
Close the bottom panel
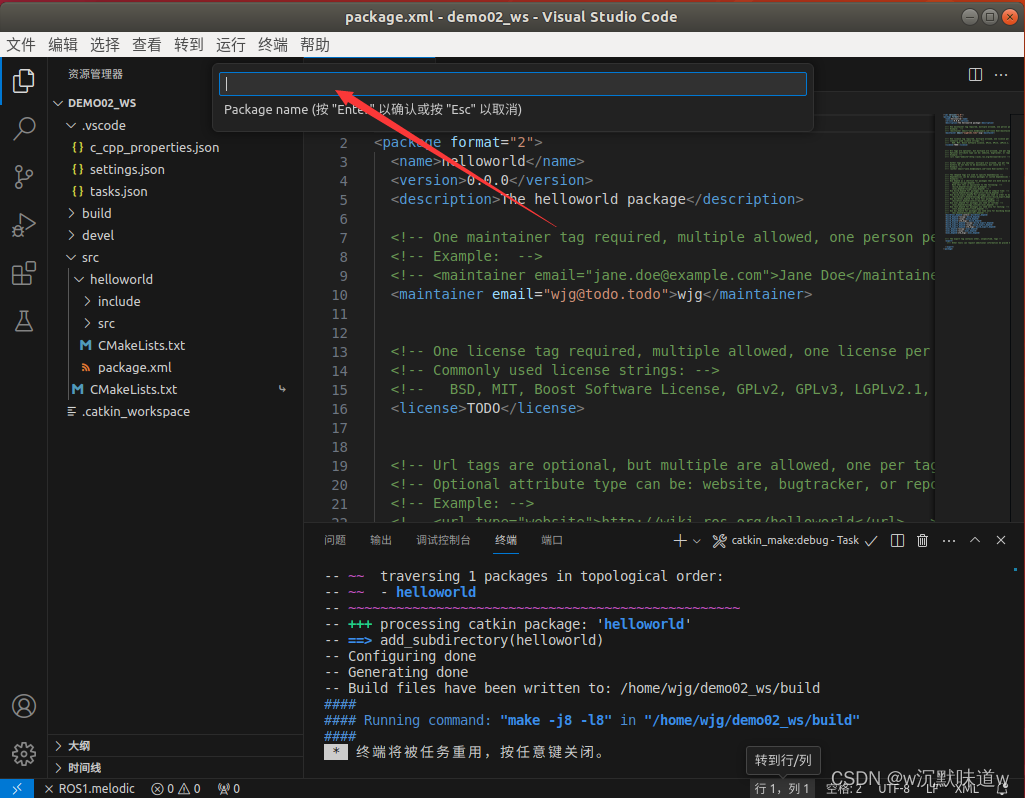(1001, 540)
